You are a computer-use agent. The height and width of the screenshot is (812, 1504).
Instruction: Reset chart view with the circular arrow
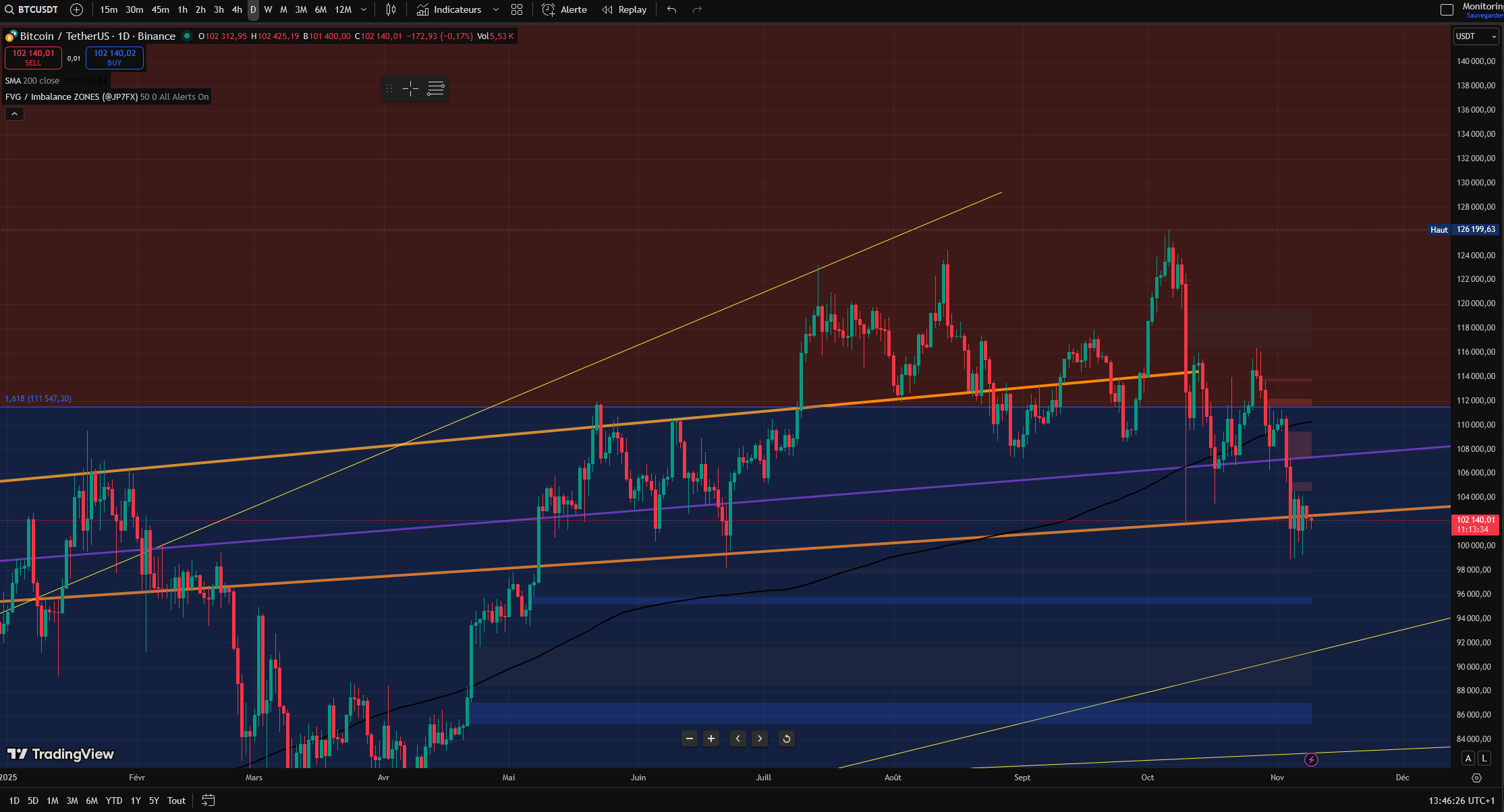(x=786, y=738)
